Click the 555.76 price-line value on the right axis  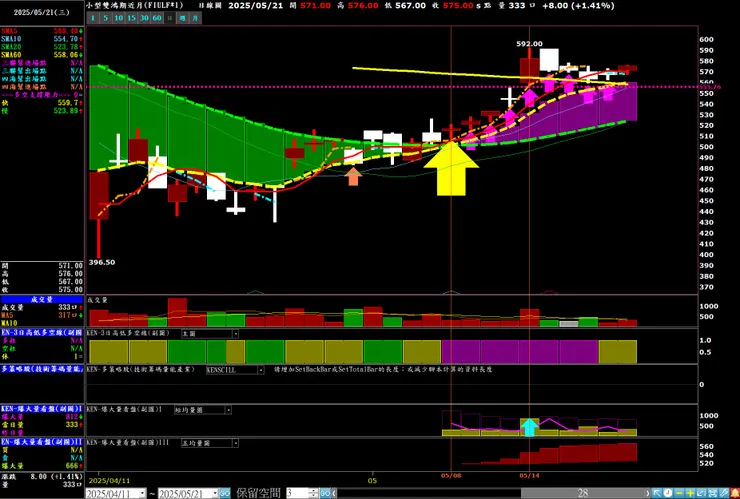pyautogui.click(x=711, y=87)
